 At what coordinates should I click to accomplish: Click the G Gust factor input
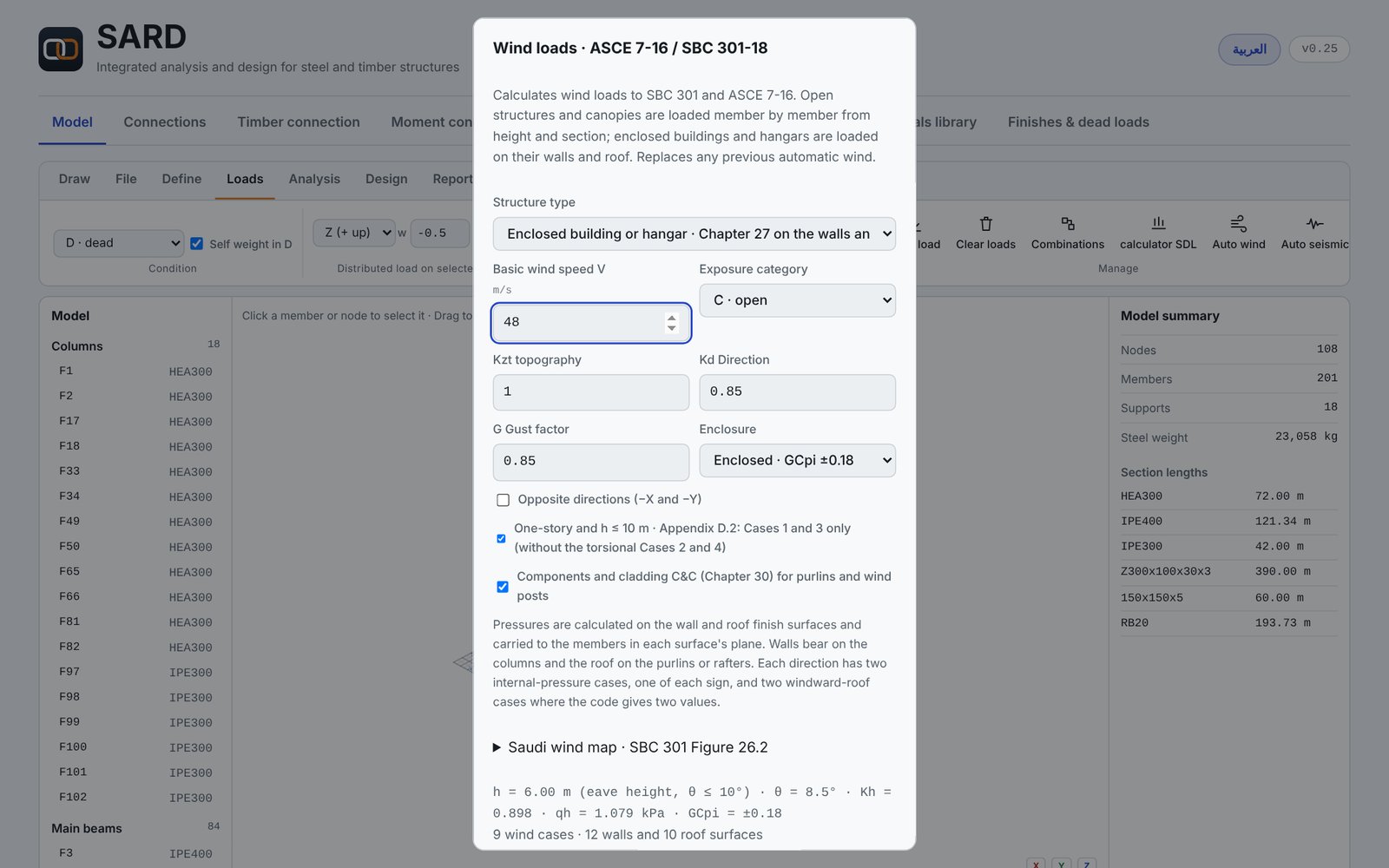[x=591, y=462]
